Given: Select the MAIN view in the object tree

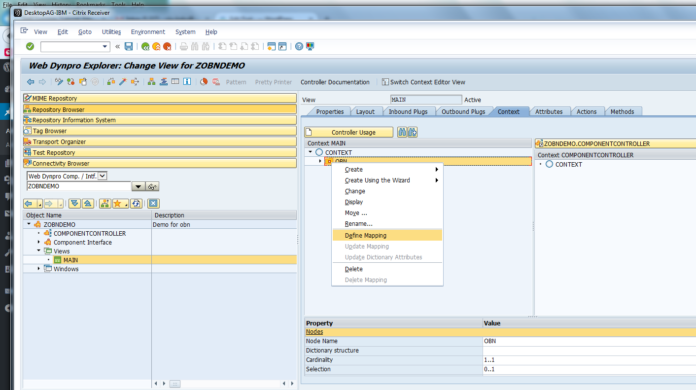Looking at the screenshot, I should pos(71,260).
